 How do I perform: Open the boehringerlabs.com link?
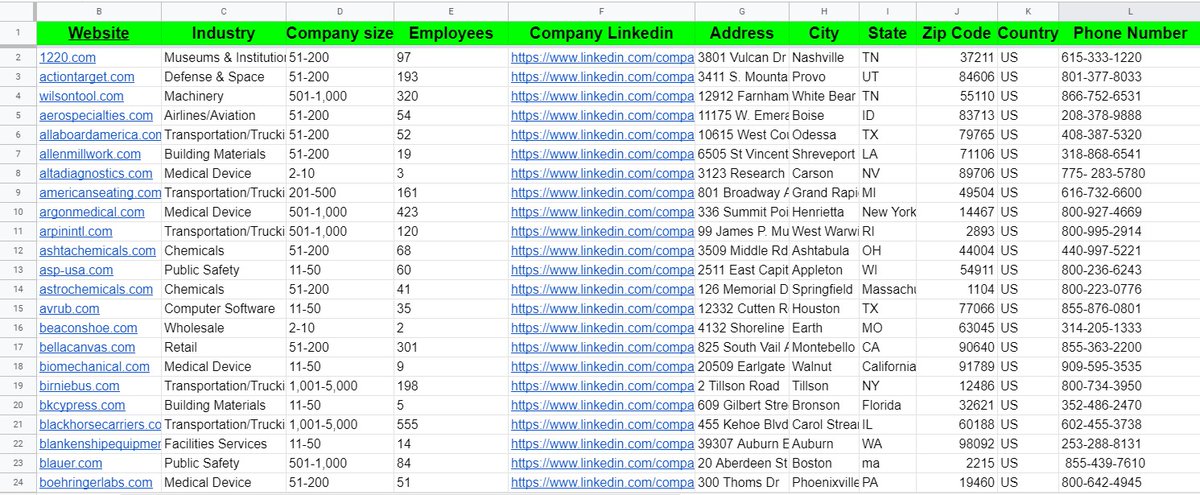click(x=96, y=483)
